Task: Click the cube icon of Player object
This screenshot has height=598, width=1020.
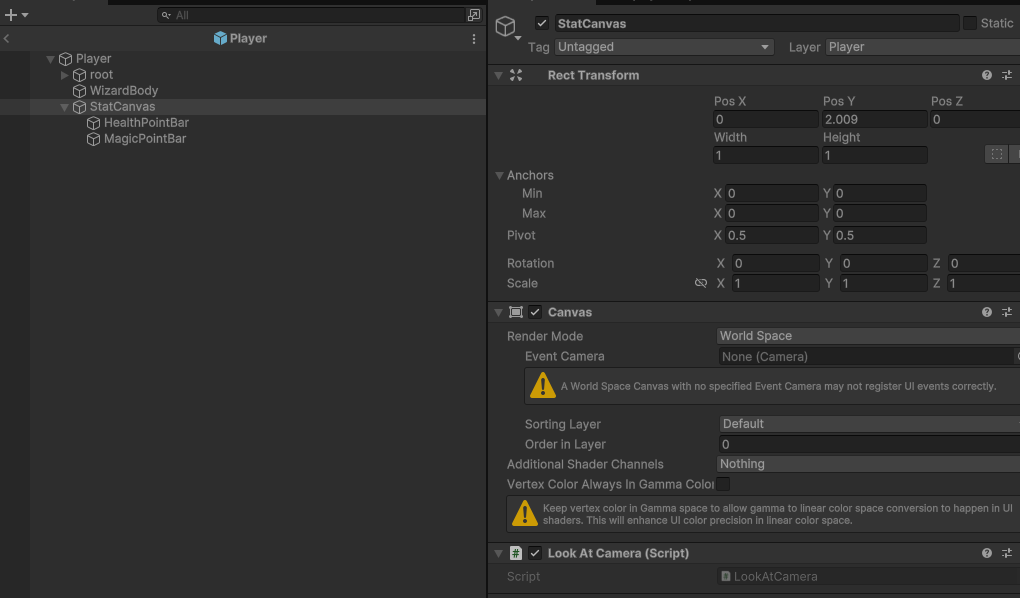Action: click(65, 59)
